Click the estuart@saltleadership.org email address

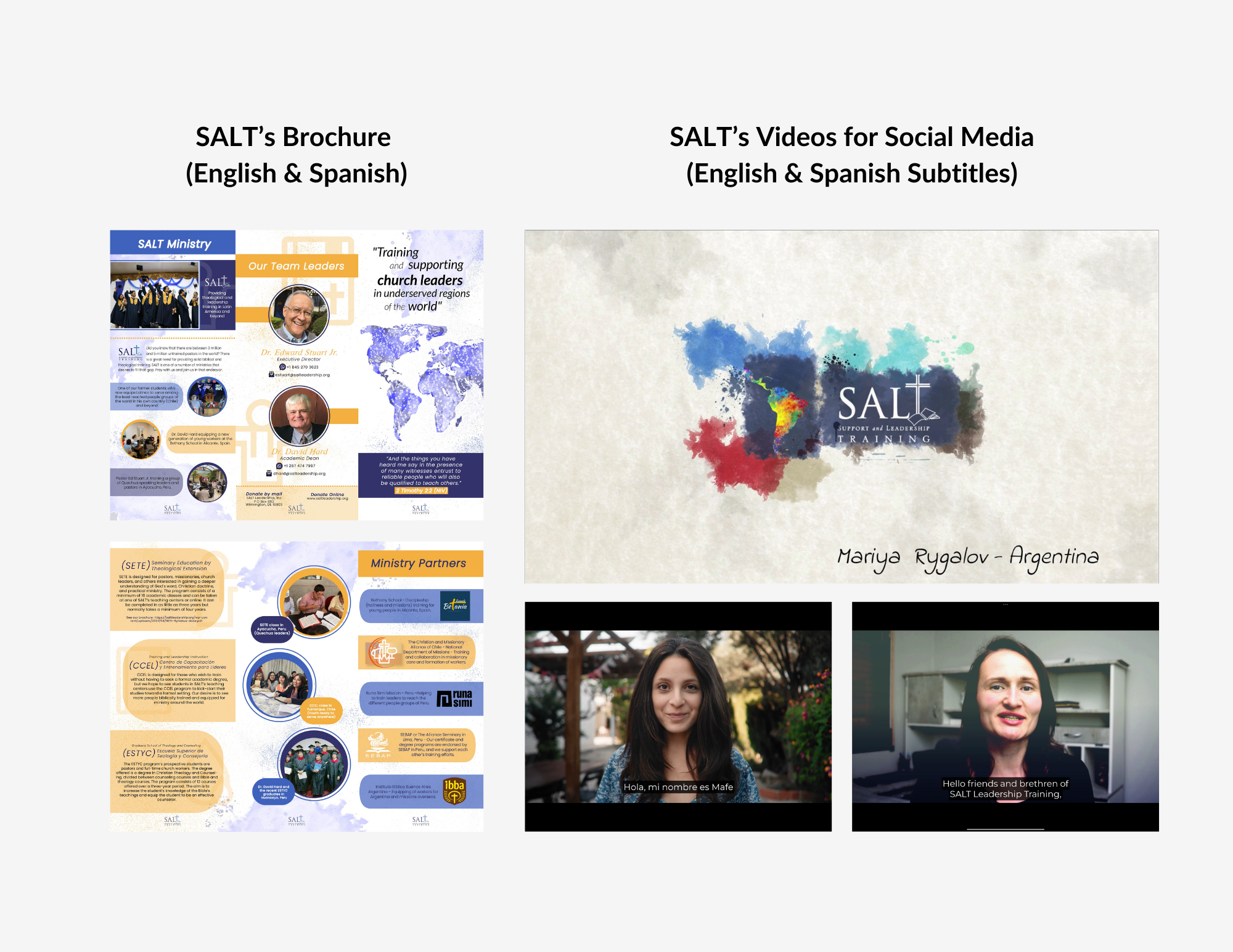click(302, 375)
